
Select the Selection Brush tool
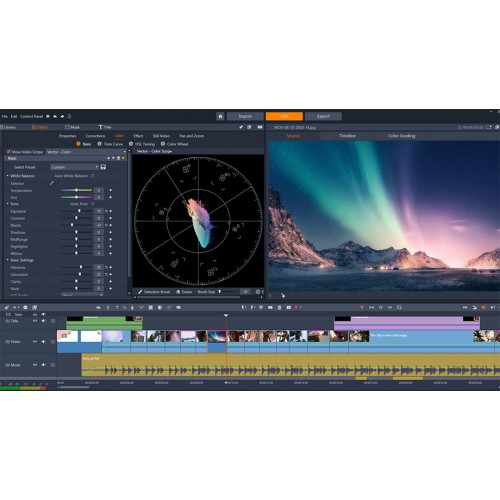pos(154,292)
